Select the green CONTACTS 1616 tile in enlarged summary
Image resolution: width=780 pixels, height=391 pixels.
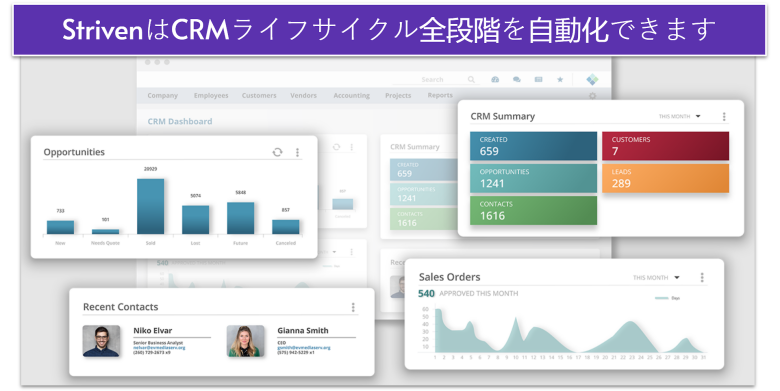(x=533, y=210)
